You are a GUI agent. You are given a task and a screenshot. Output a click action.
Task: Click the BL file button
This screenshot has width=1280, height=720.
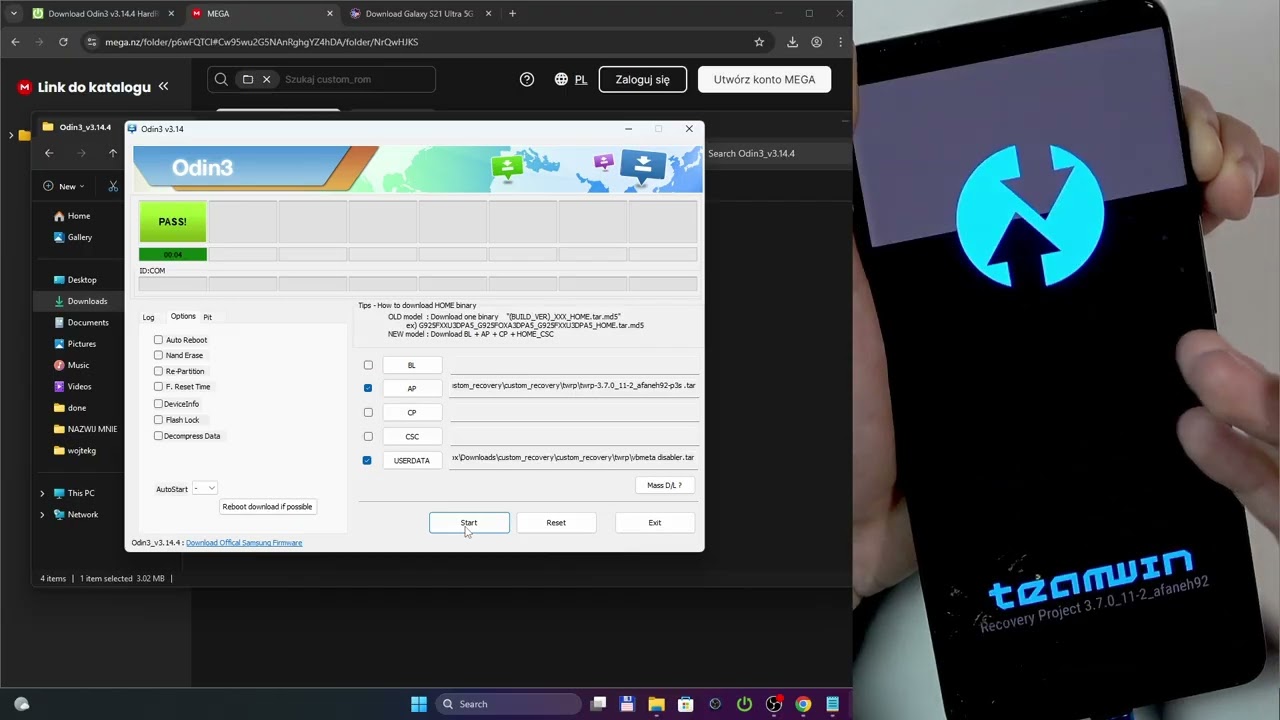point(411,365)
